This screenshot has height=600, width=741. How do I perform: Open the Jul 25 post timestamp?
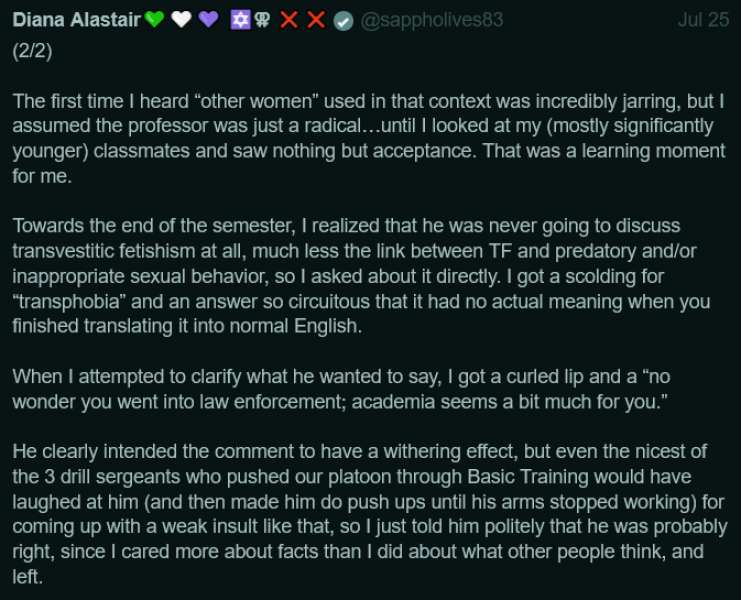[703, 19]
